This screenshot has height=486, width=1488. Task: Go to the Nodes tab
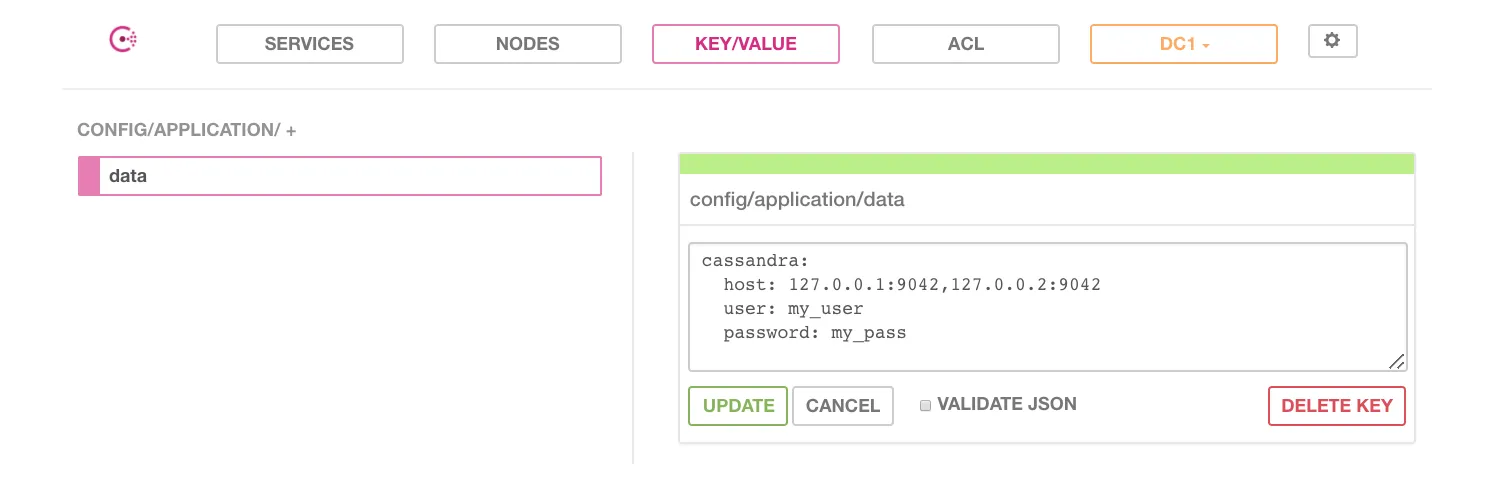point(527,44)
